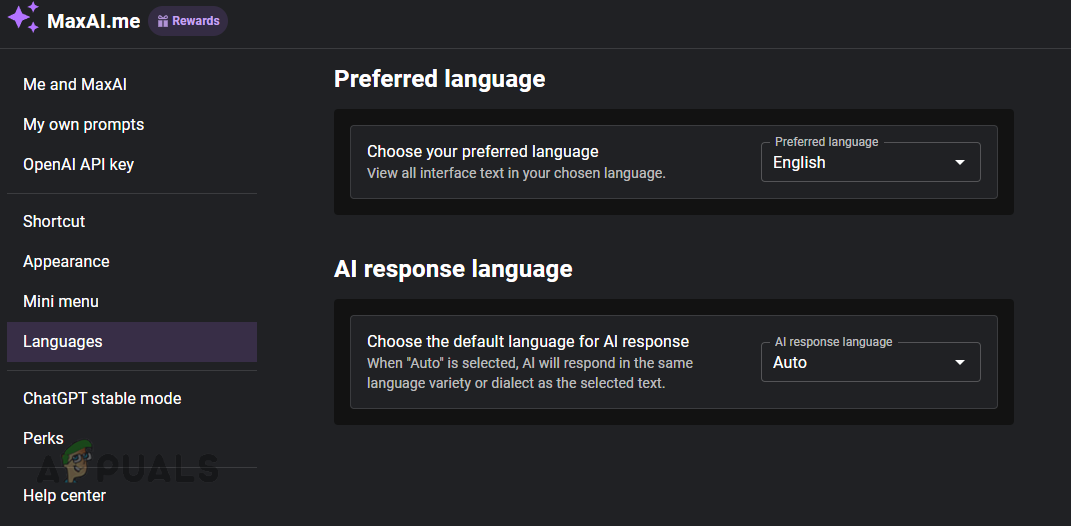Click the Preferred language dropdown arrow
1071x526 pixels.
(x=960, y=163)
